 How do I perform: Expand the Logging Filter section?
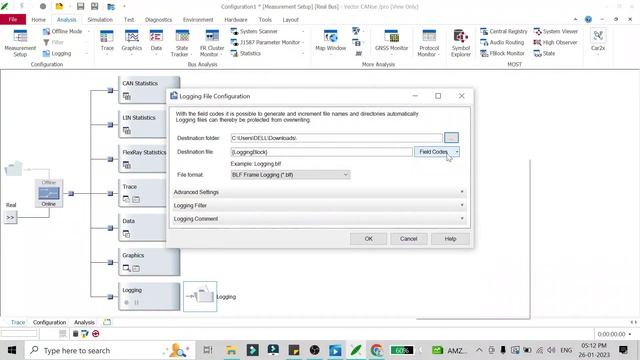(319, 205)
